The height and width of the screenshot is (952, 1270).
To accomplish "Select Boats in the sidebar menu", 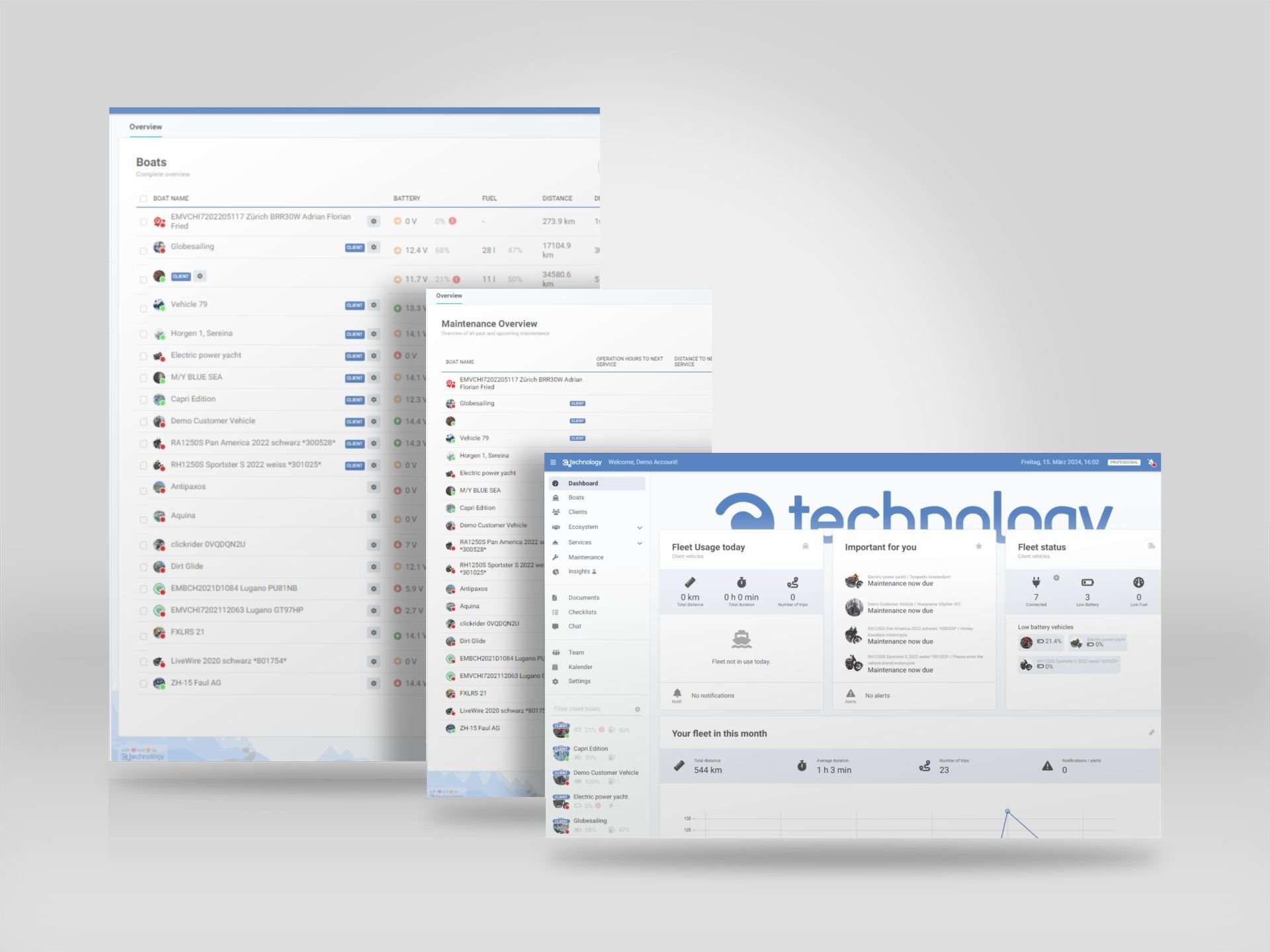I will [x=576, y=498].
